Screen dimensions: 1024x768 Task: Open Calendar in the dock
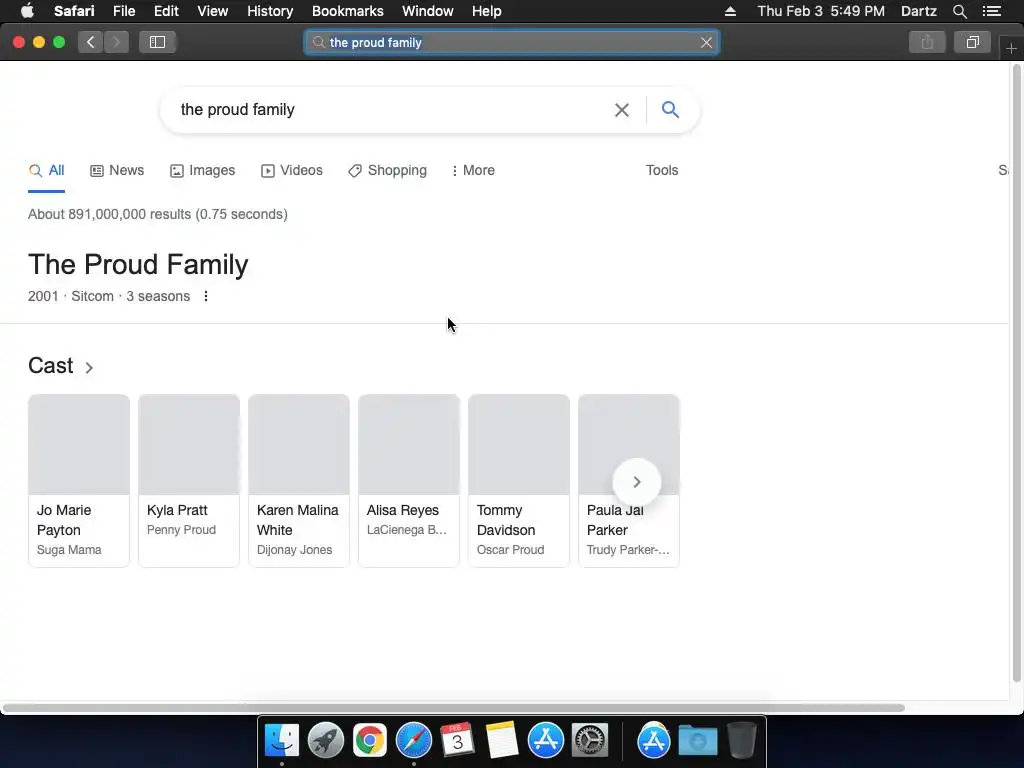pos(457,741)
